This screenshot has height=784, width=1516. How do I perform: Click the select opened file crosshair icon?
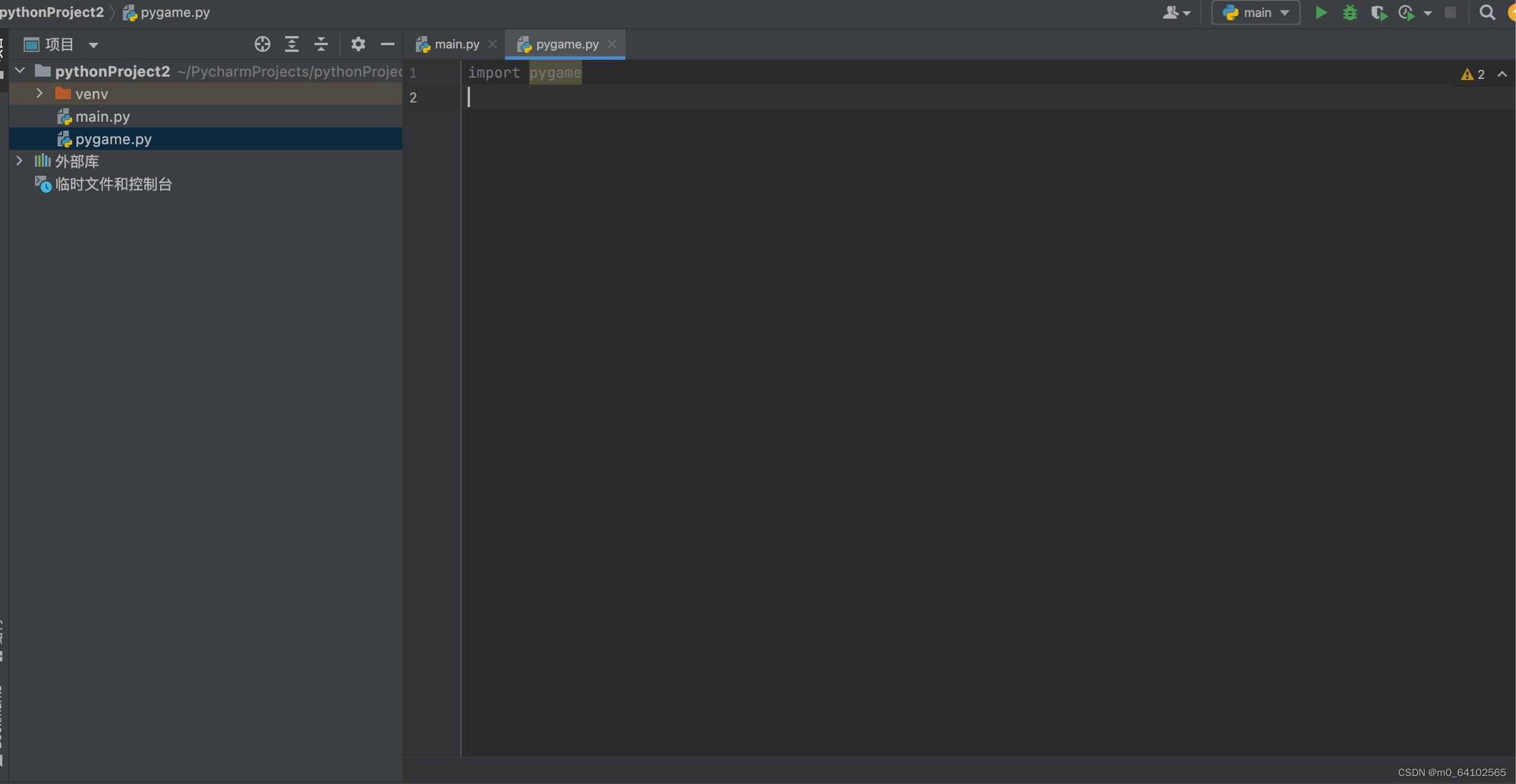(x=262, y=44)
